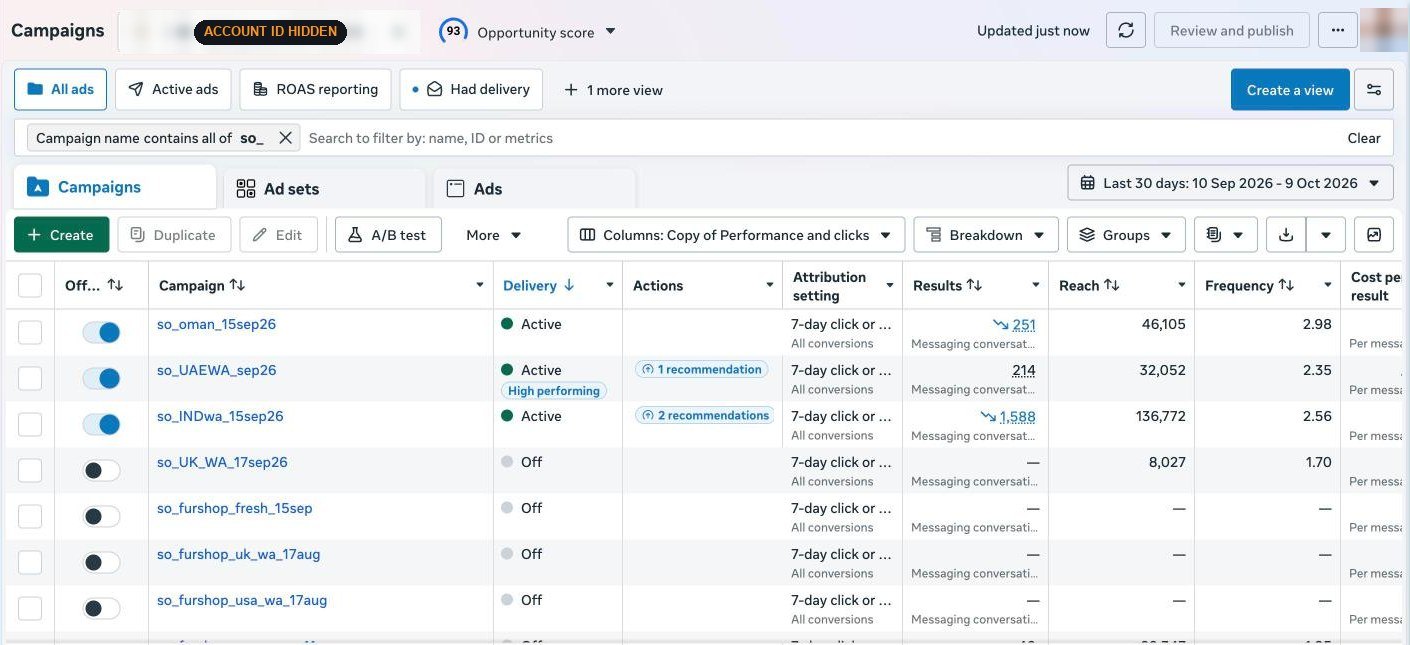Turn on the so_UK_WA_17sep26 campaign toggle
The image size is (1410, 645).
coord(101,470)
